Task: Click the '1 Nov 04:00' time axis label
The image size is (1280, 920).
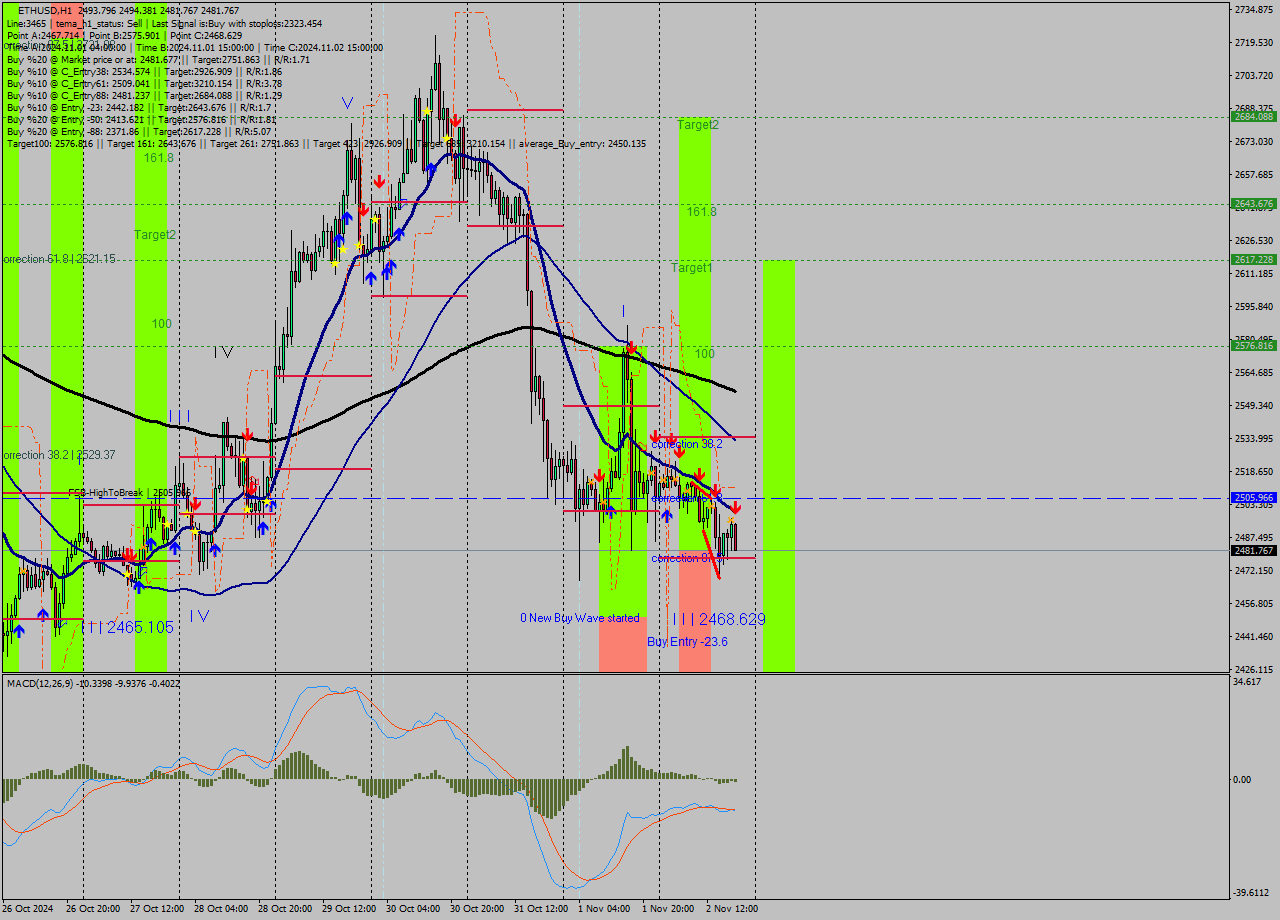Action: [604, 909]
